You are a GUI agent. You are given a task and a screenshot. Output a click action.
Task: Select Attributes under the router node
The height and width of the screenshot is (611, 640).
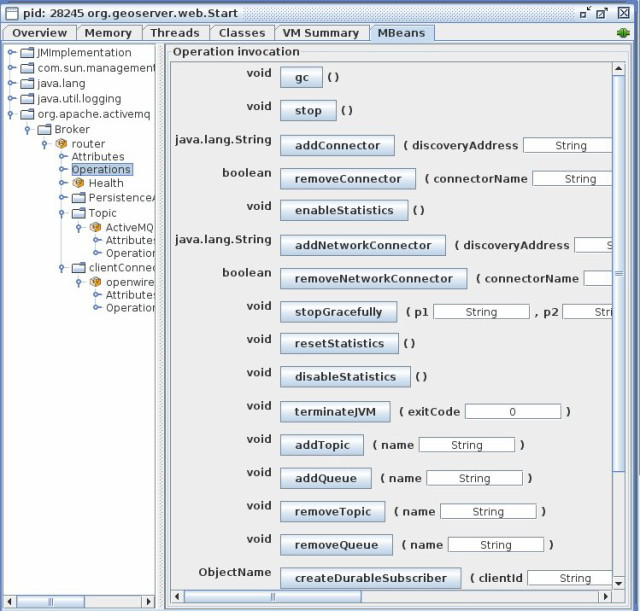[x=98, y=157]
